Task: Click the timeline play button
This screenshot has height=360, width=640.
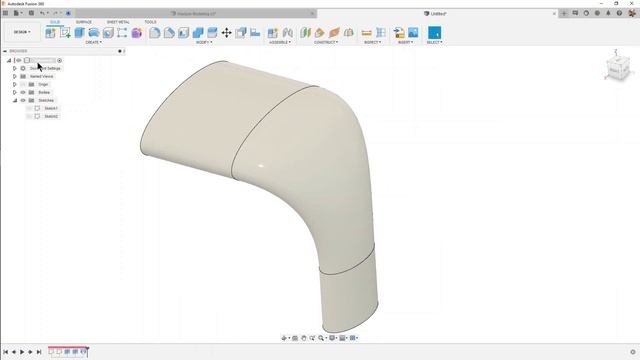Action: [22, 352]
